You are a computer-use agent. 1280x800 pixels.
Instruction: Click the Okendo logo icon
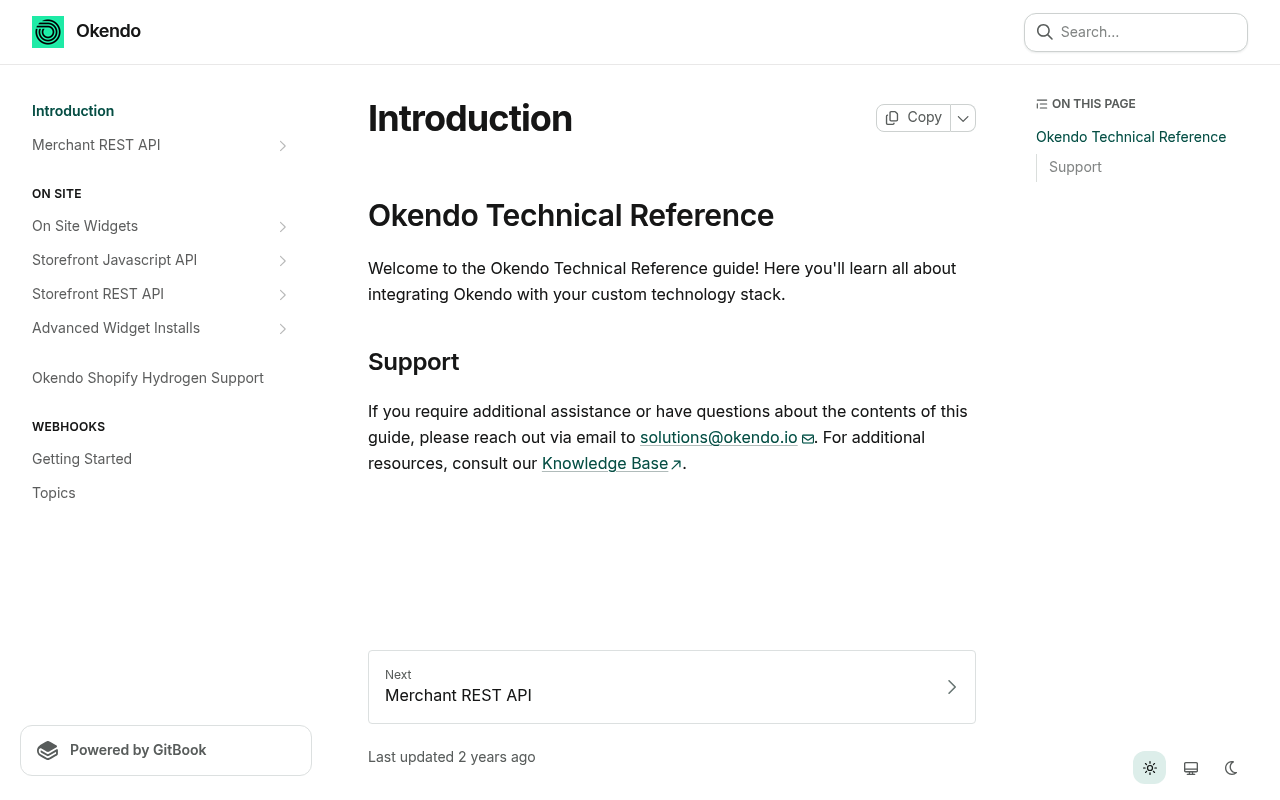pyautogui.click(x=48, y=32)
